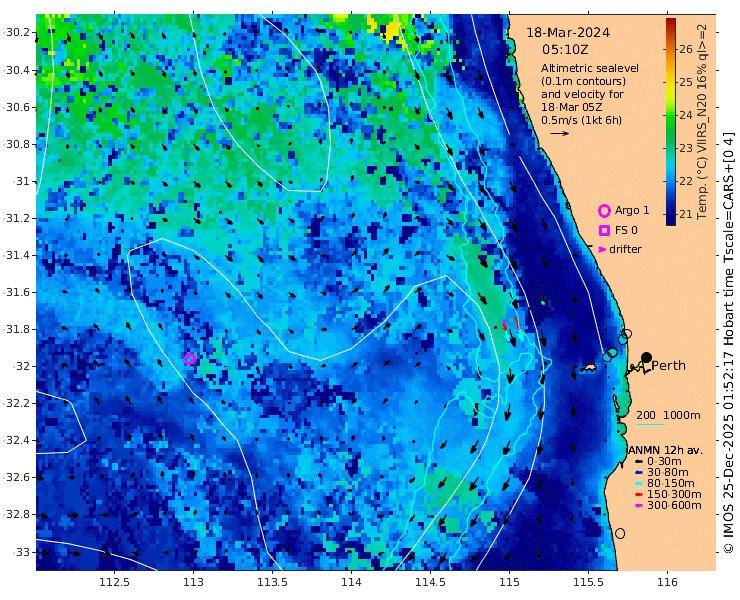This screenshot has height=600, width=740.
Task: Click the longitude axis label 114.5
Action: click(430, 583)
